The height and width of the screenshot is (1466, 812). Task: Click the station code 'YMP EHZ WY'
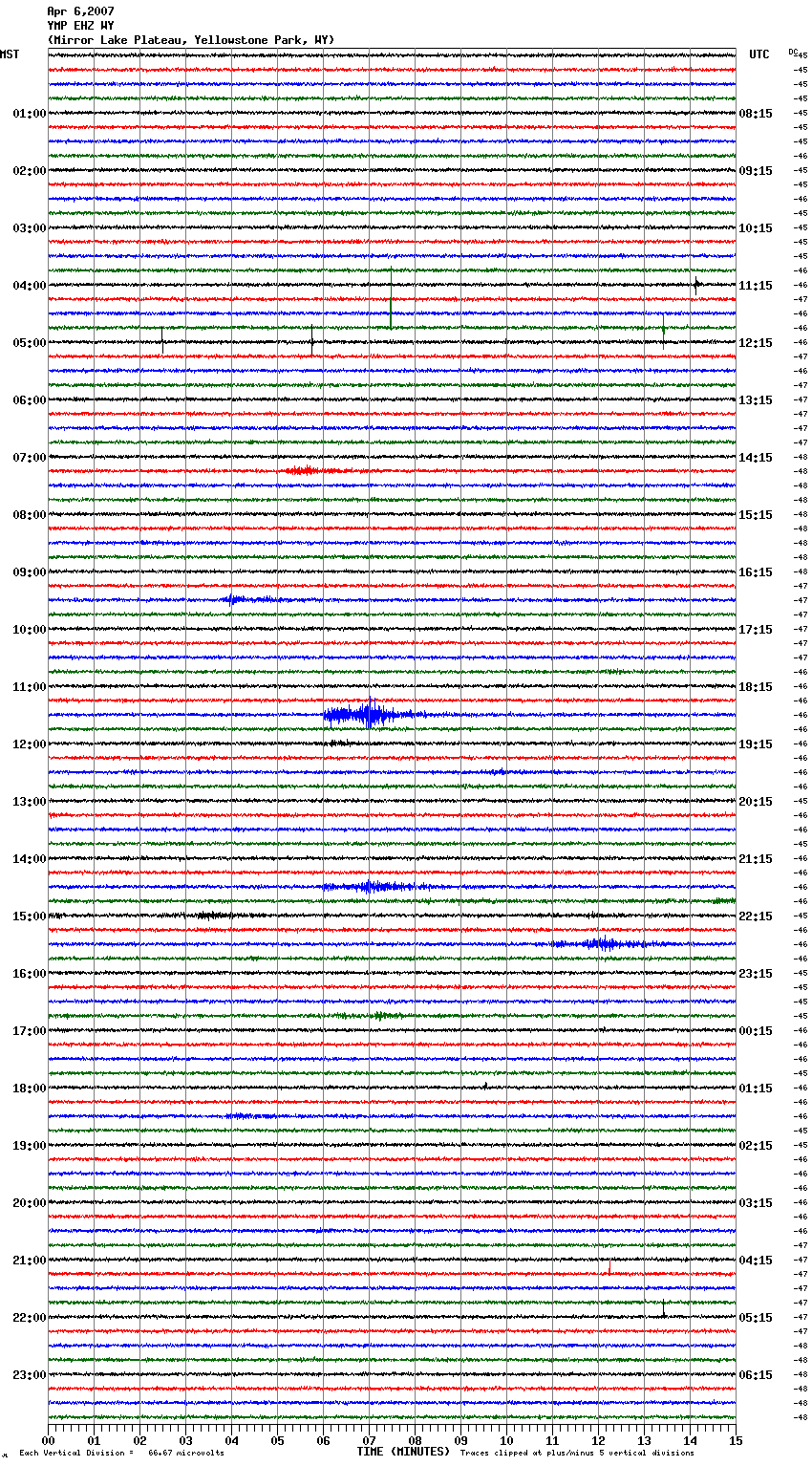tap(80, 26)
